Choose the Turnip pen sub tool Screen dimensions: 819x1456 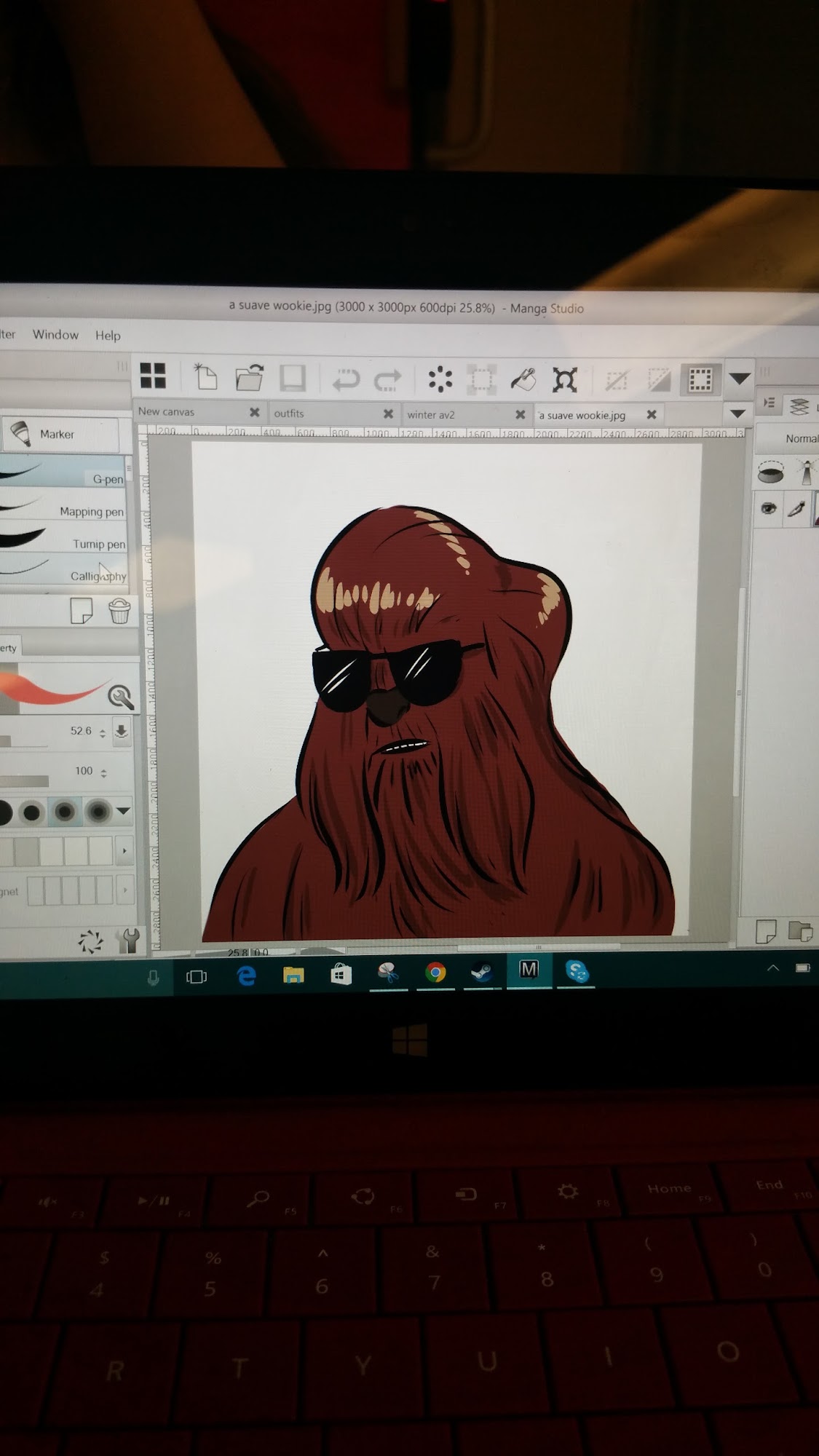click(x=63, y=537)
